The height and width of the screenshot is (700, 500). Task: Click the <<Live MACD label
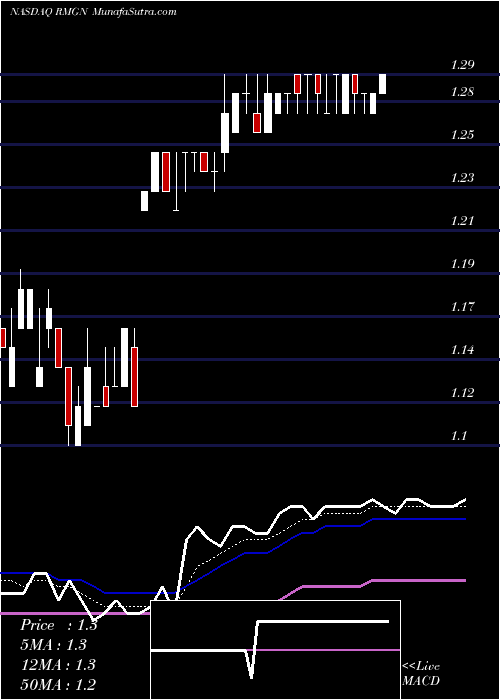[x=421, y=674]
